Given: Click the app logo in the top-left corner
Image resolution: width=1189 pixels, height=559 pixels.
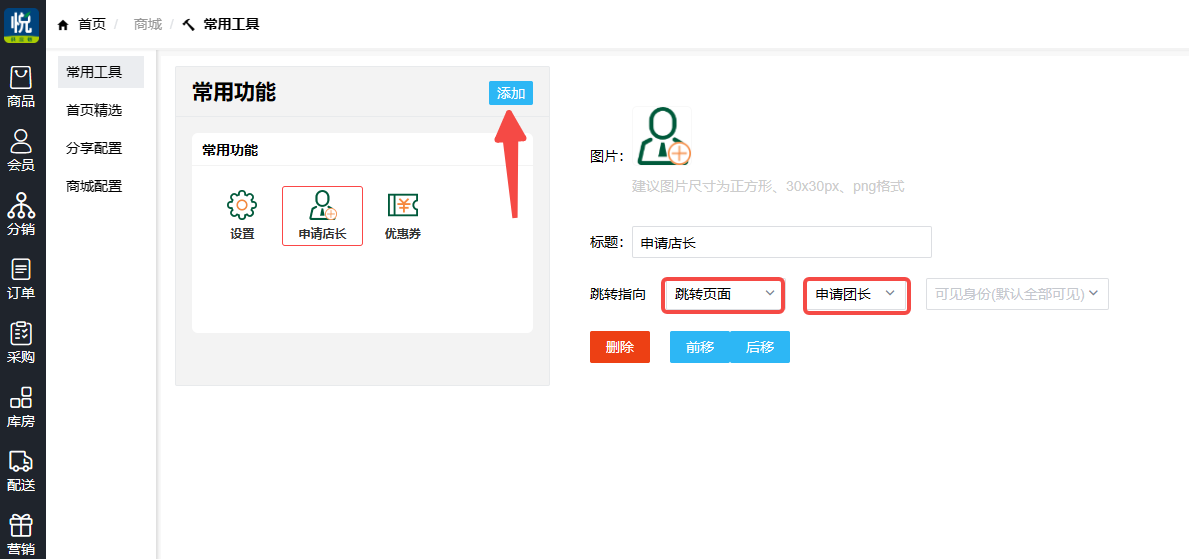Looking at the screenshot, I should coord(21,24).
